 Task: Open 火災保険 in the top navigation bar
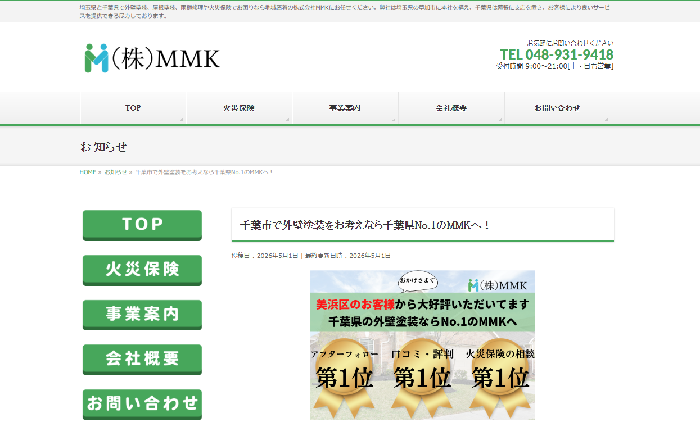239,108
